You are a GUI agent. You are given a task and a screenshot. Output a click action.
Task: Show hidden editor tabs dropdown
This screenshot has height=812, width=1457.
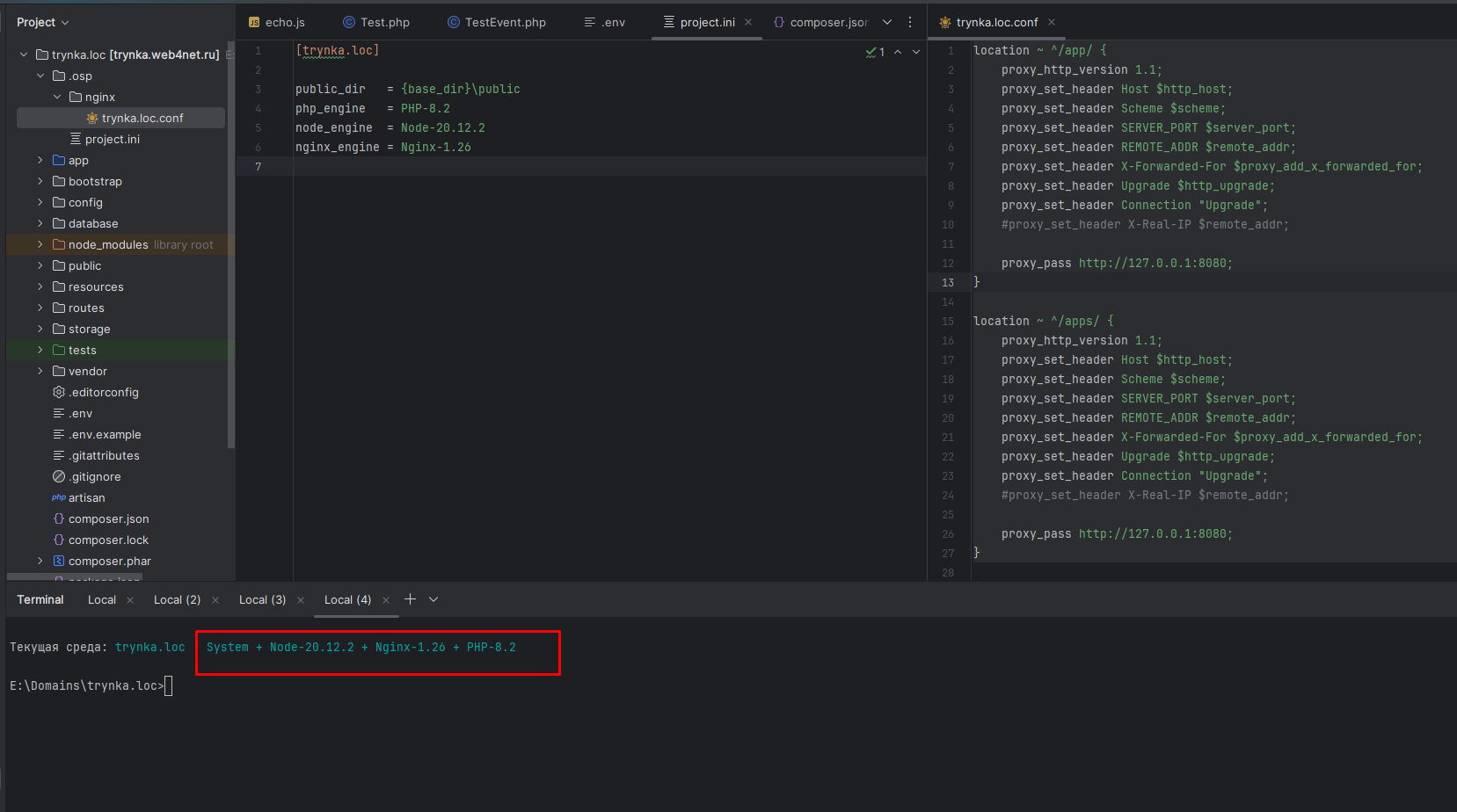887,22
